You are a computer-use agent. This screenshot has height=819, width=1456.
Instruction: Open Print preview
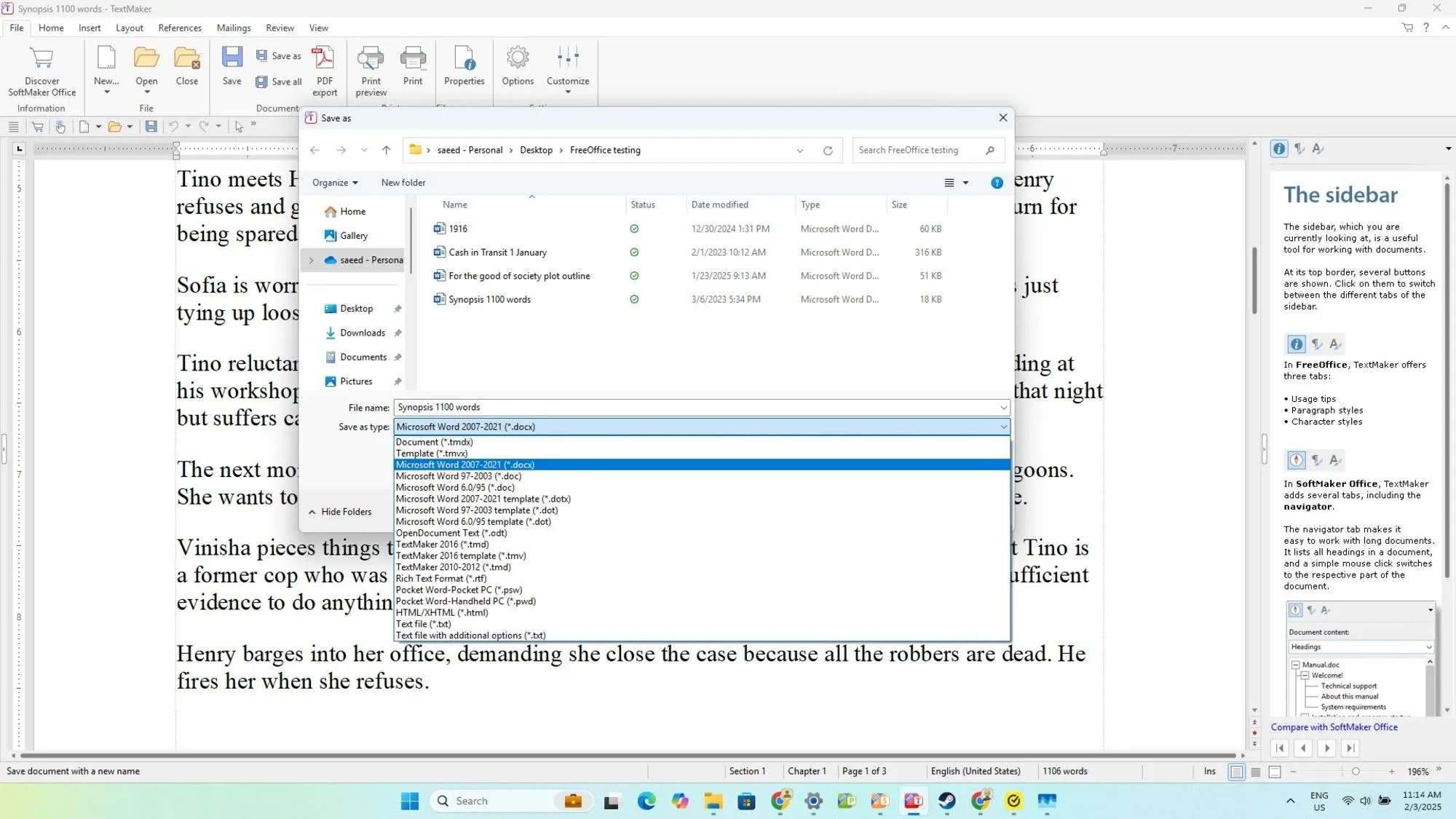pos(371,69)
